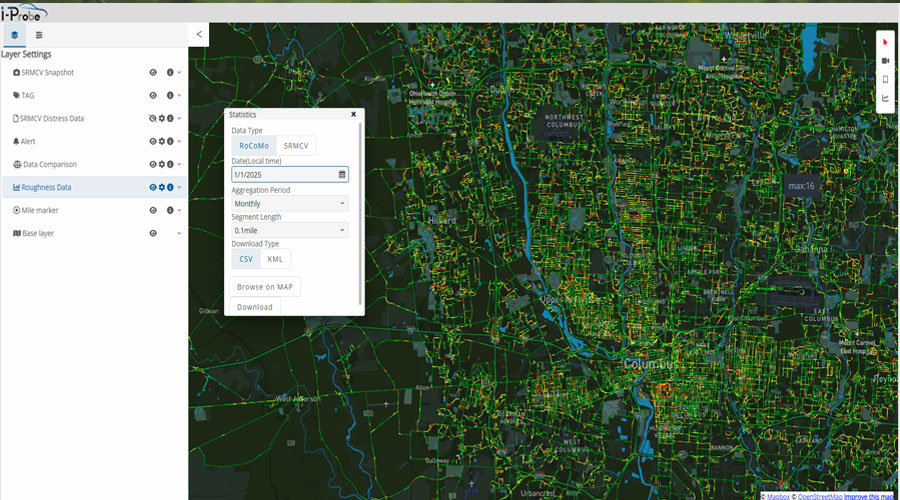
Task: Click the Statistics panel vertical scrollbar
Action: coord(360,210)
